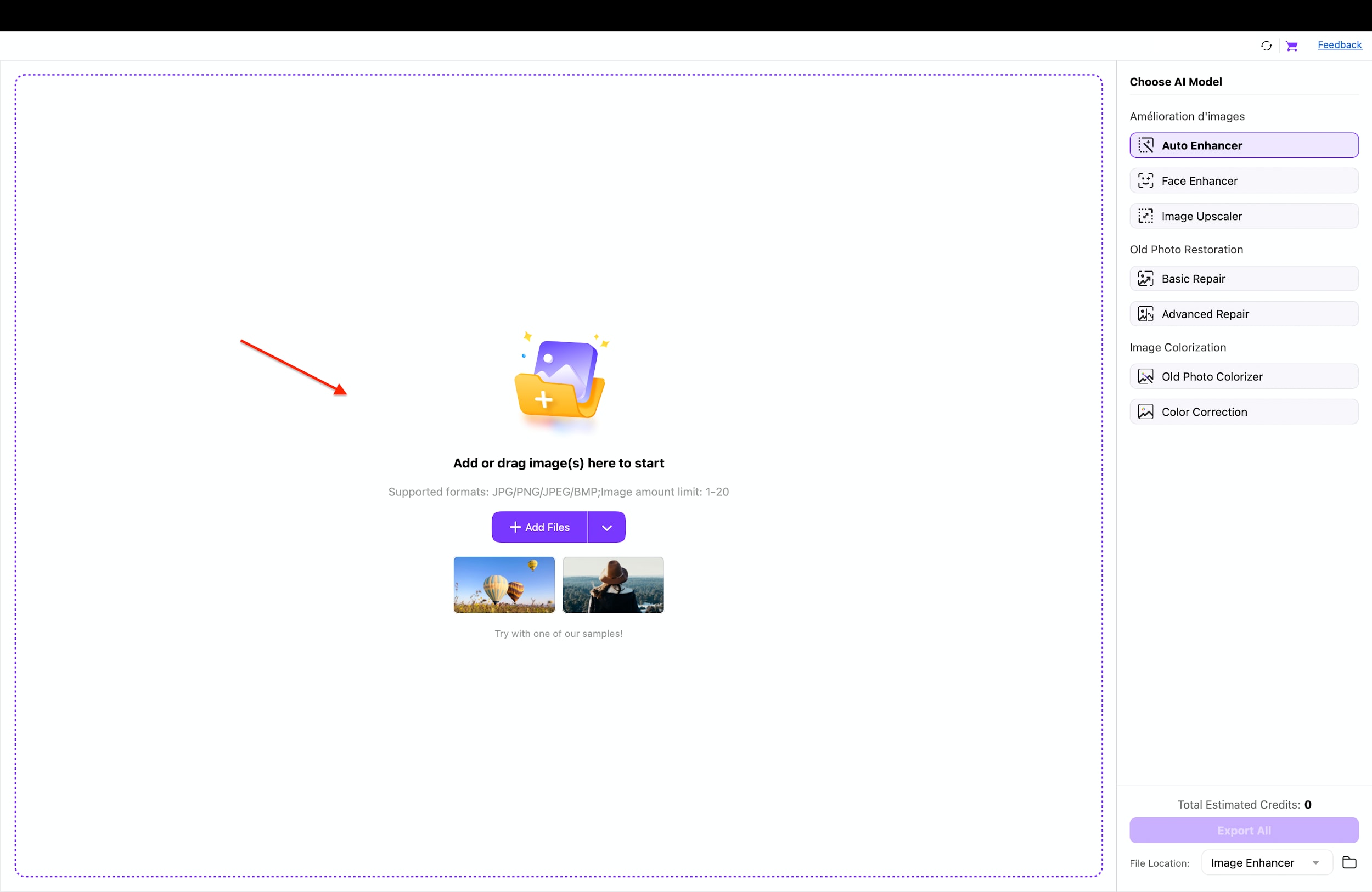Try the woman with hat sample image

(613, 584)
